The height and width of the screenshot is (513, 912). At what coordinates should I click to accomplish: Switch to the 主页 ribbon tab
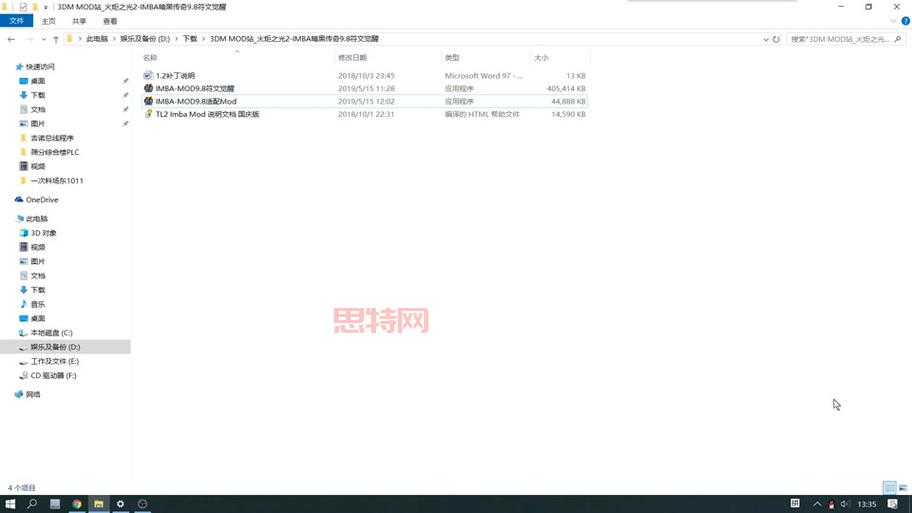coord(48,21)
